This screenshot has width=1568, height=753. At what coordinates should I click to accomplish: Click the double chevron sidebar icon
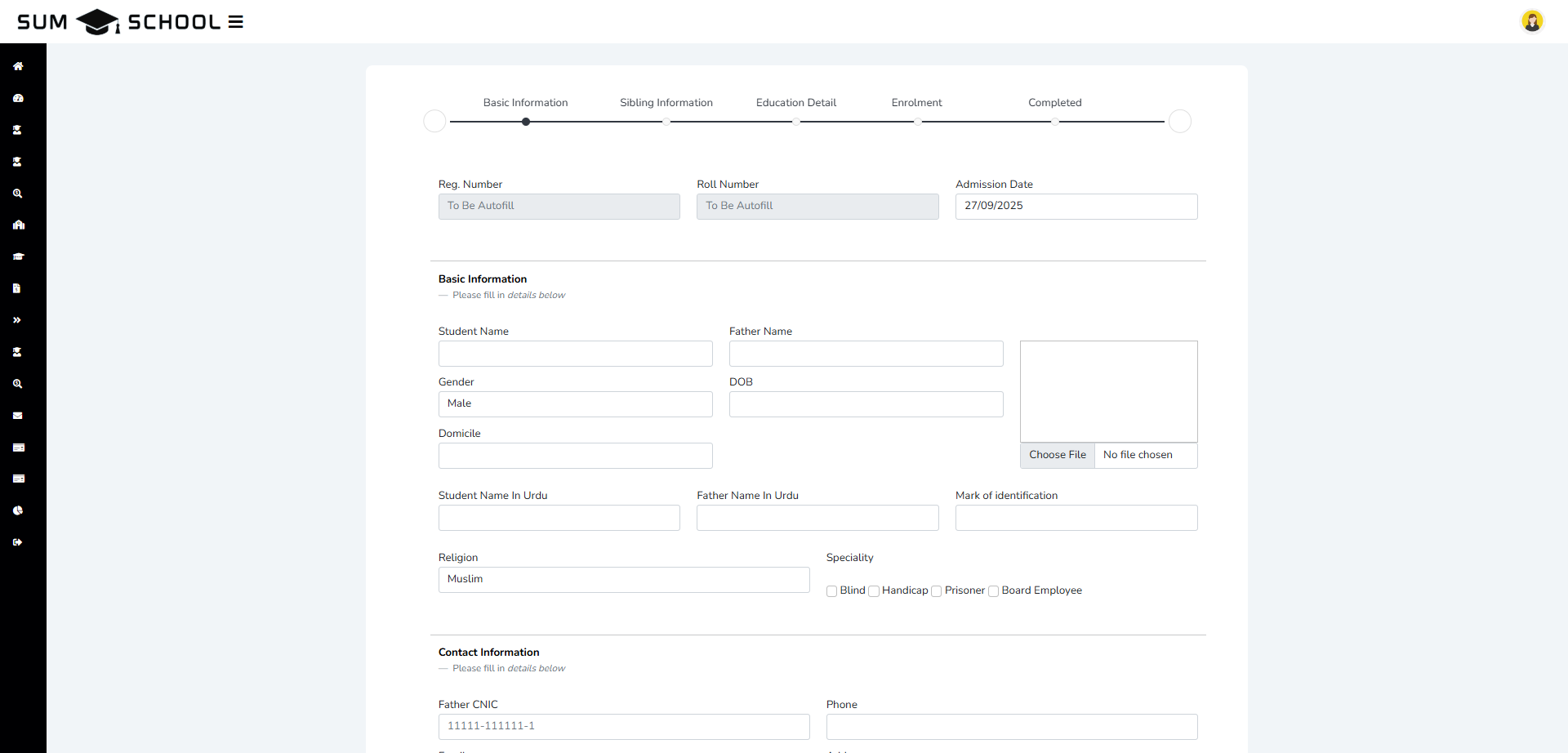coord(17,320)
